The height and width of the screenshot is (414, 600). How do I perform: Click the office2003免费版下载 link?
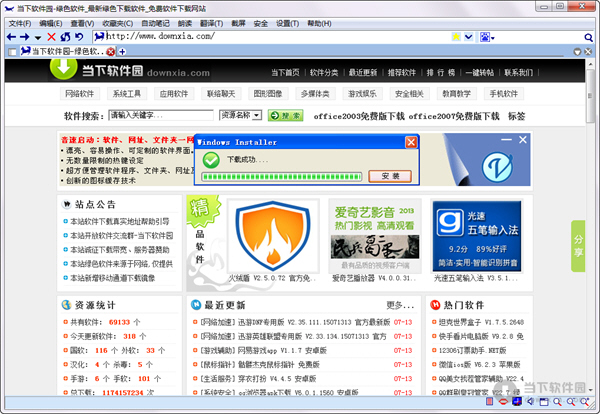click(x=359, y=116)
